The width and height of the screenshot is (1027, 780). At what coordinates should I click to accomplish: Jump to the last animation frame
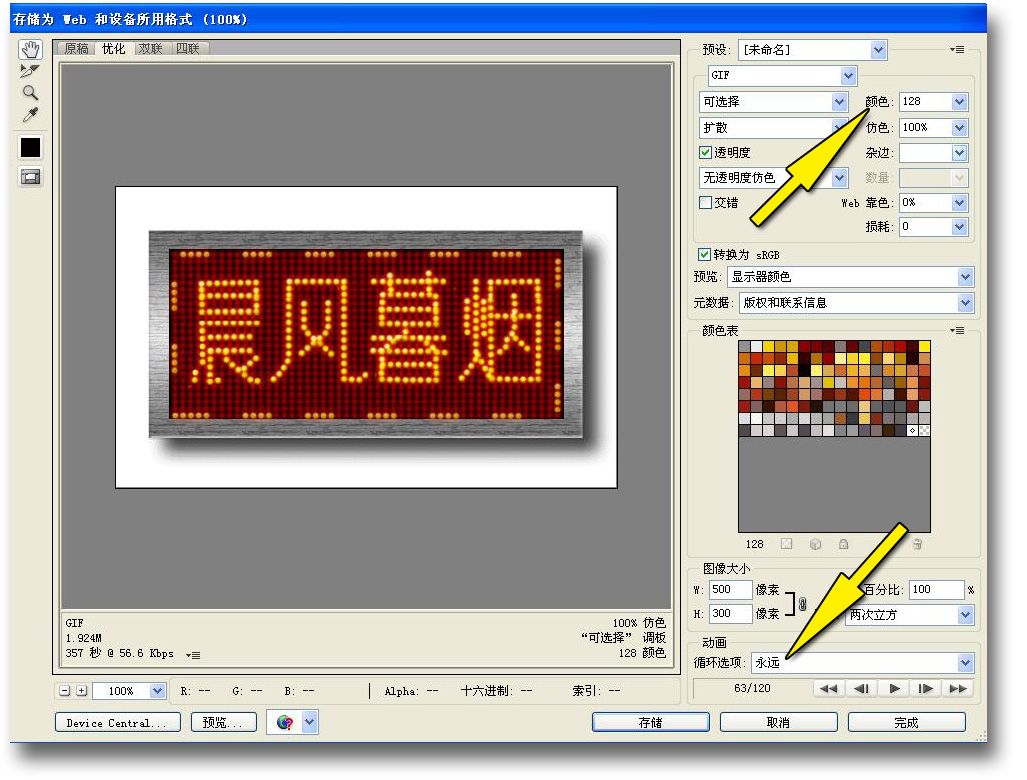click(x=957, y=688)
